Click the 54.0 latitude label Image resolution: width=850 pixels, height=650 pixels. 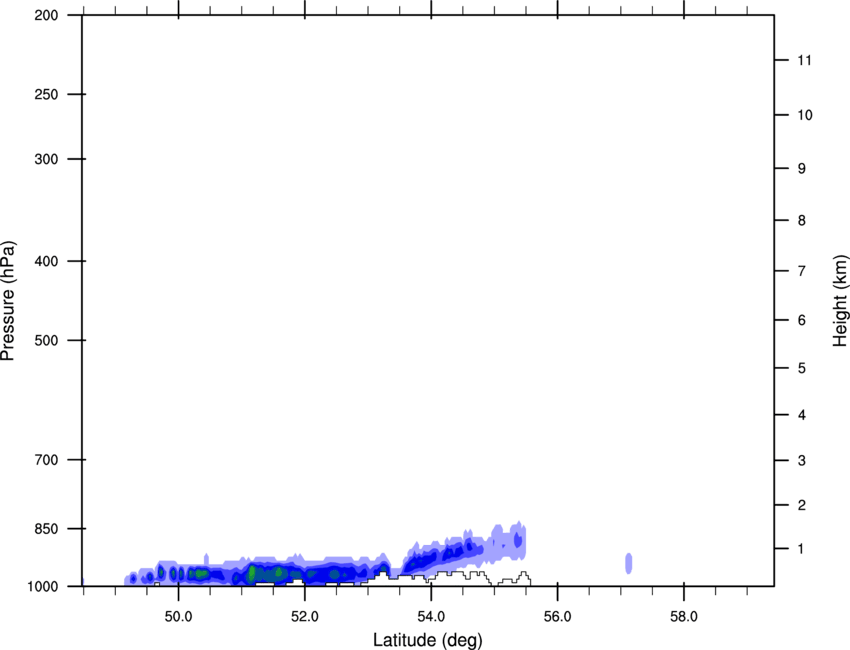(431, 617)
